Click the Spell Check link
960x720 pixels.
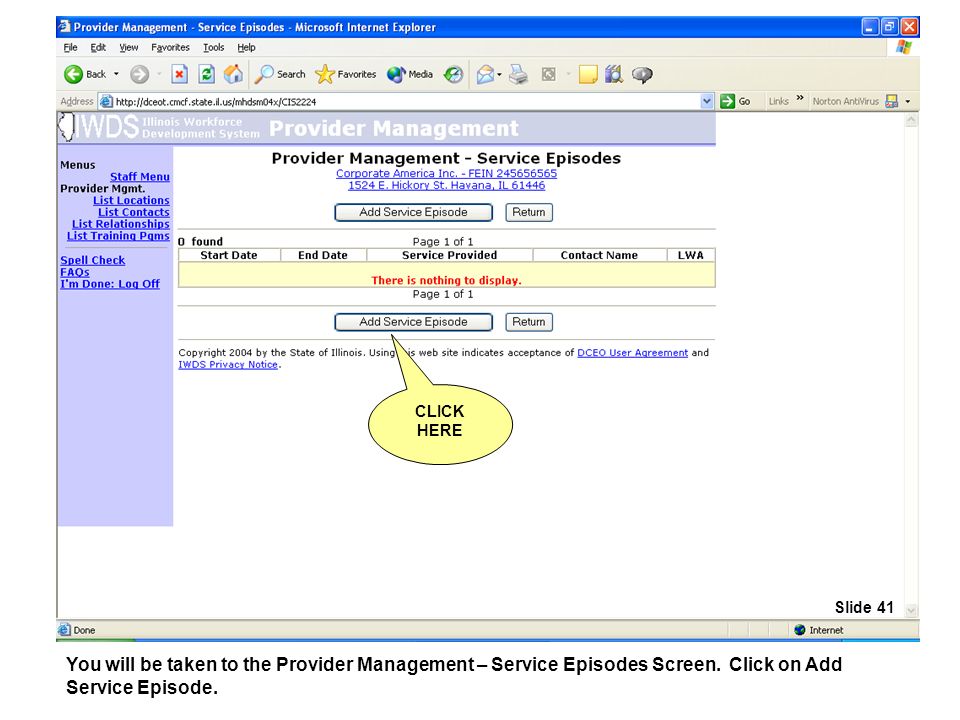pos(92,260)
